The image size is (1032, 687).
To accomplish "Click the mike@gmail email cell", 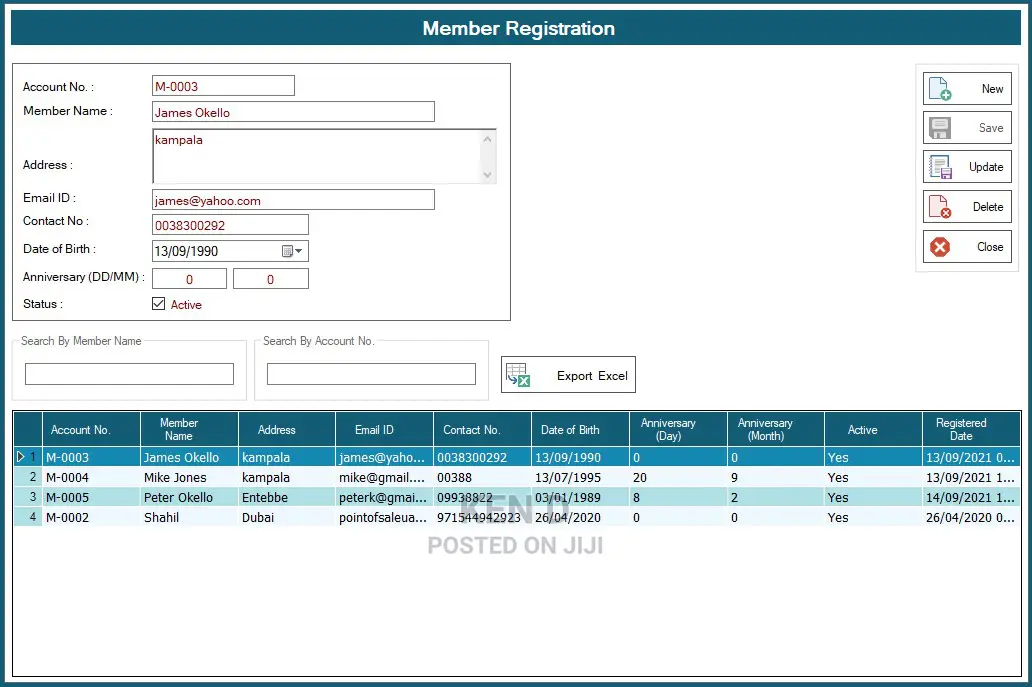I will 384,477.
